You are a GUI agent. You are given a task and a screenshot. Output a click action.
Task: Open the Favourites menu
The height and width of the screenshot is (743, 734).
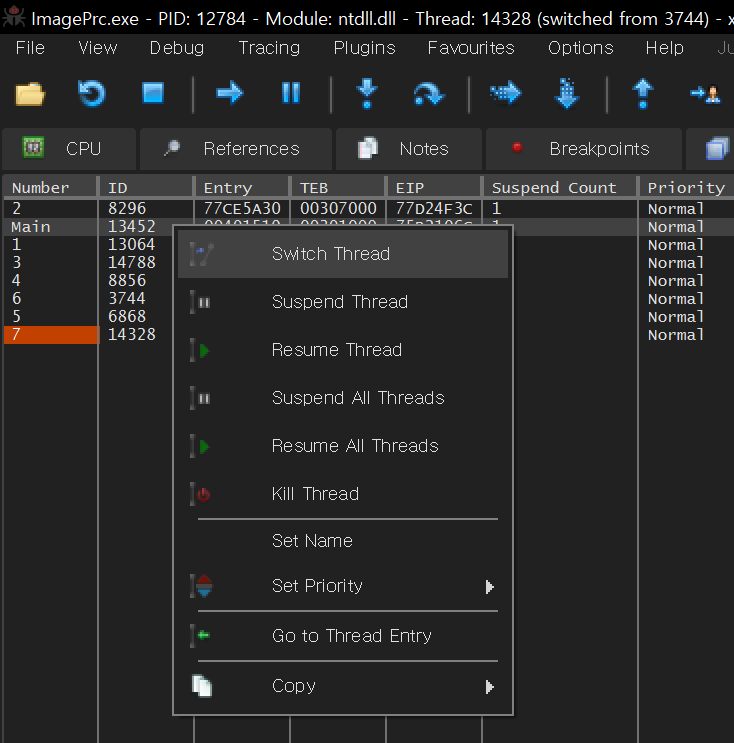pos(471,48)
